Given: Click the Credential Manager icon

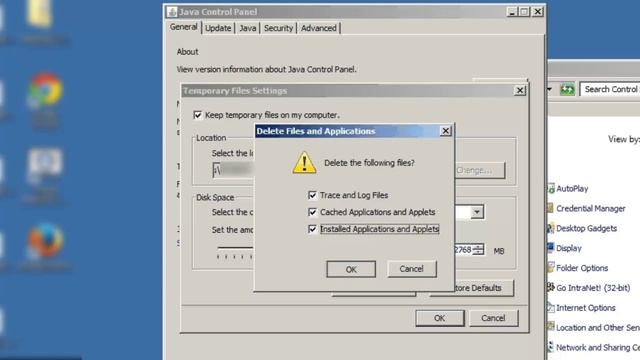Looking at the screenshot, I should click(x=551, y=208).
